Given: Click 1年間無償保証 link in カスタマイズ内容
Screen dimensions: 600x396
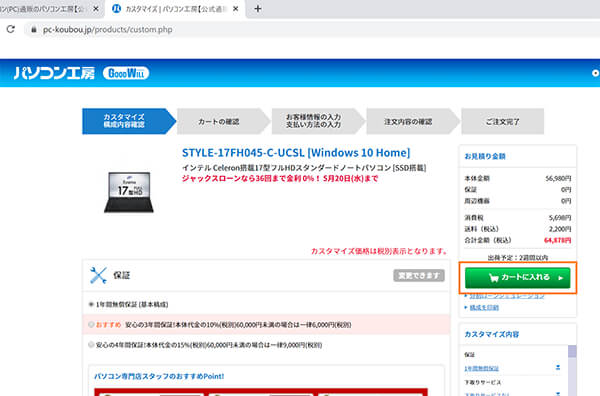Looking at the screenshot, I should coord(481,368).
